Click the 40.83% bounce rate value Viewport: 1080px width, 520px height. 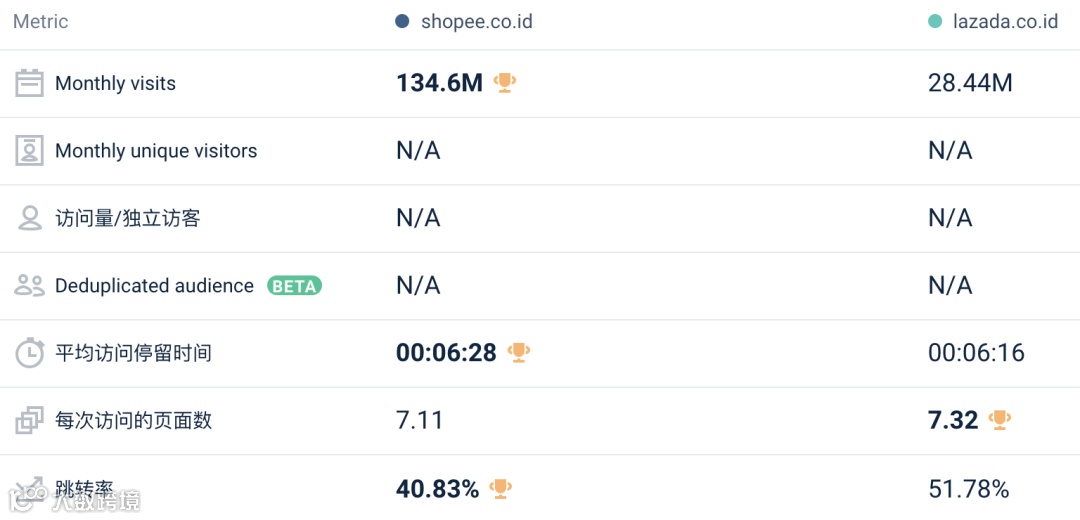(x=437, y=489)
